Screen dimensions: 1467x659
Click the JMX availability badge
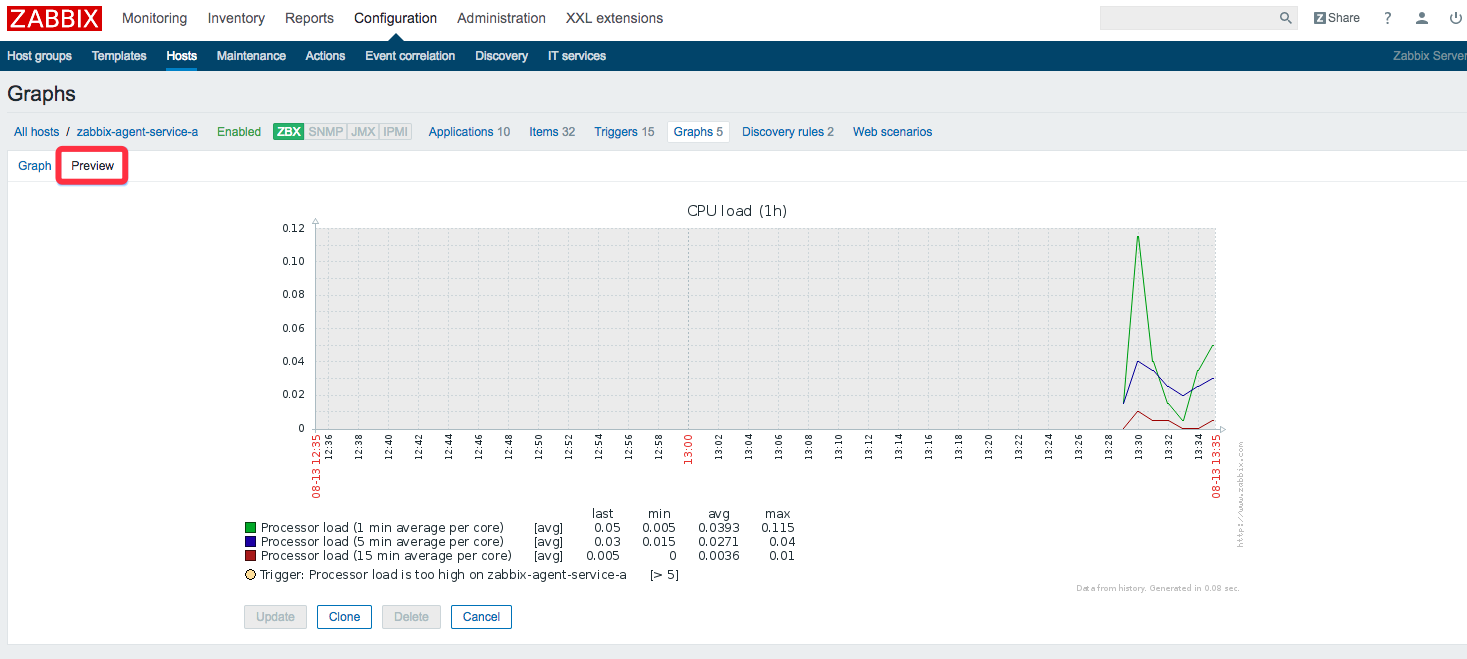[x=363, y=132]
